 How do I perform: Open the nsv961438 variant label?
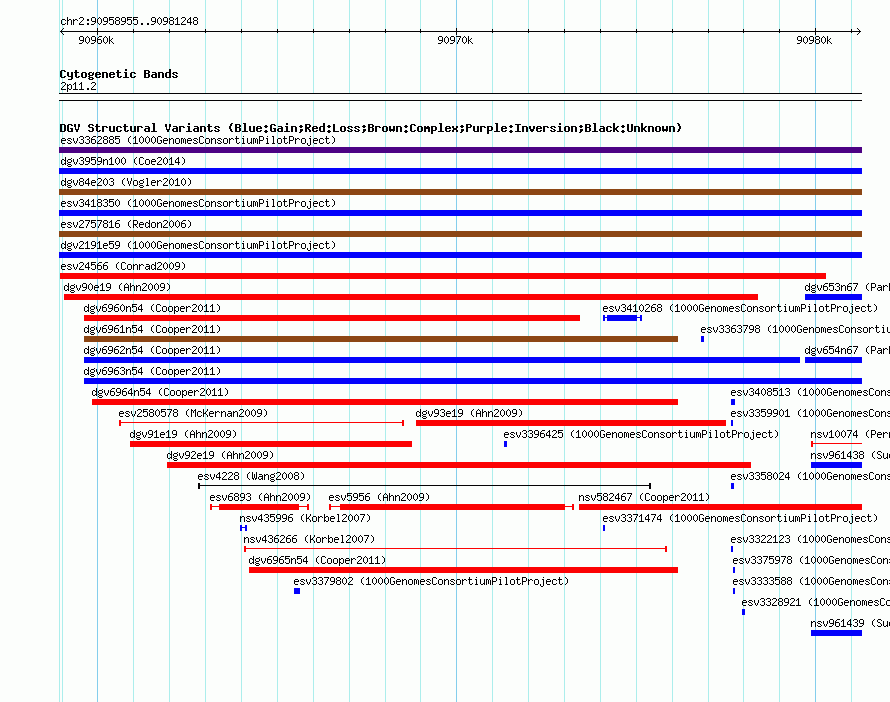[x=850, y=455]
